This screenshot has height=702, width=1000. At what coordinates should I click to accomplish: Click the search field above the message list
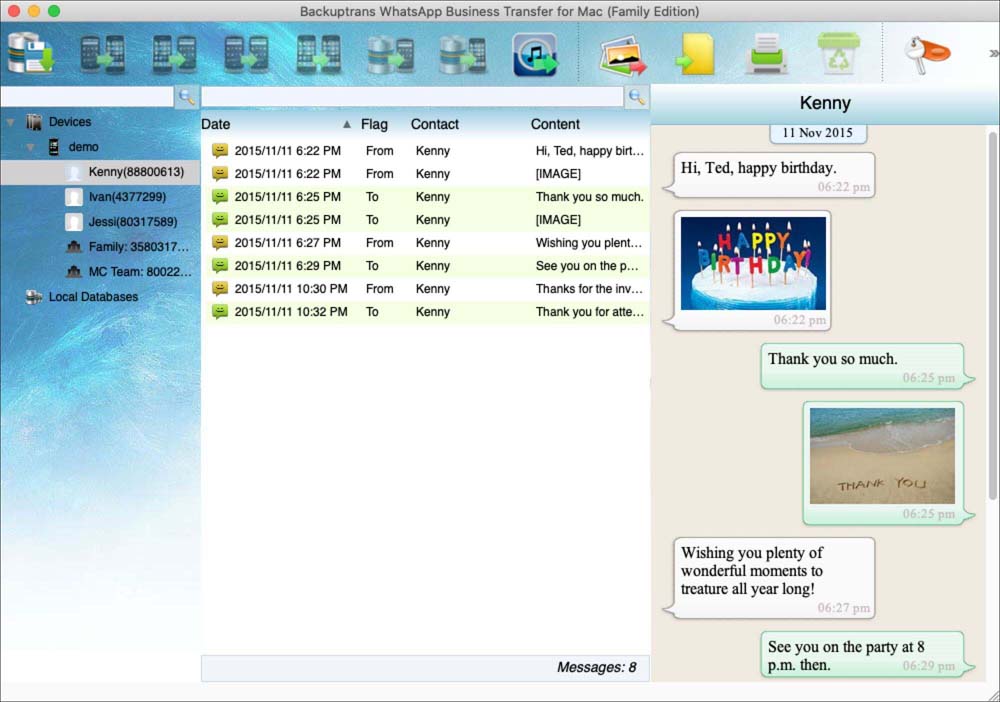[413, 97]
